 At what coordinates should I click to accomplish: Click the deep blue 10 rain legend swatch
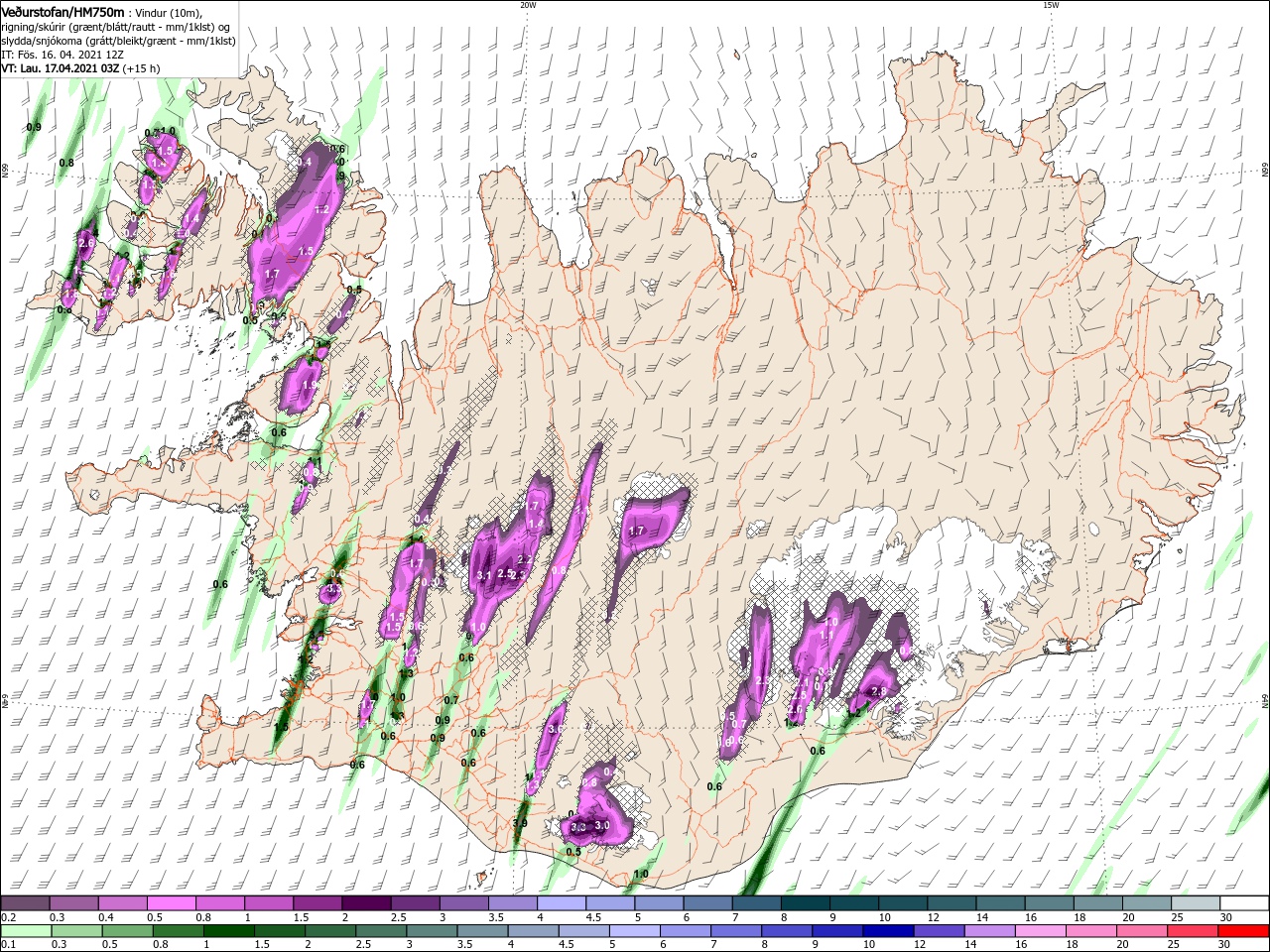pos(888,931)
